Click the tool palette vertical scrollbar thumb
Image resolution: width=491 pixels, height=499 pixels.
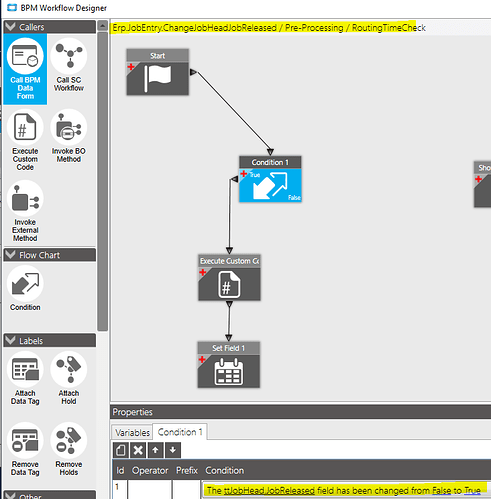[x=103, y=182]
